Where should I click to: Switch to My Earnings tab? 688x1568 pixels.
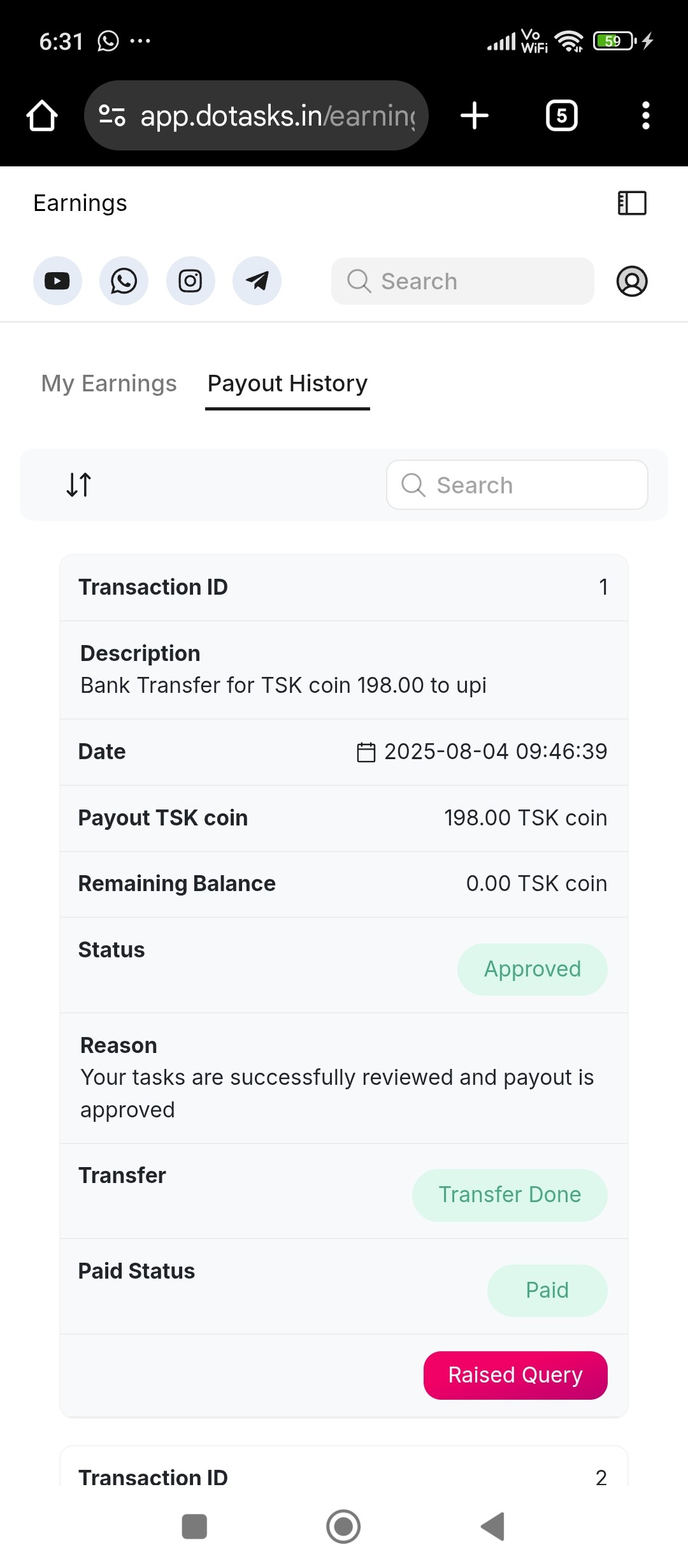(109, 384)
